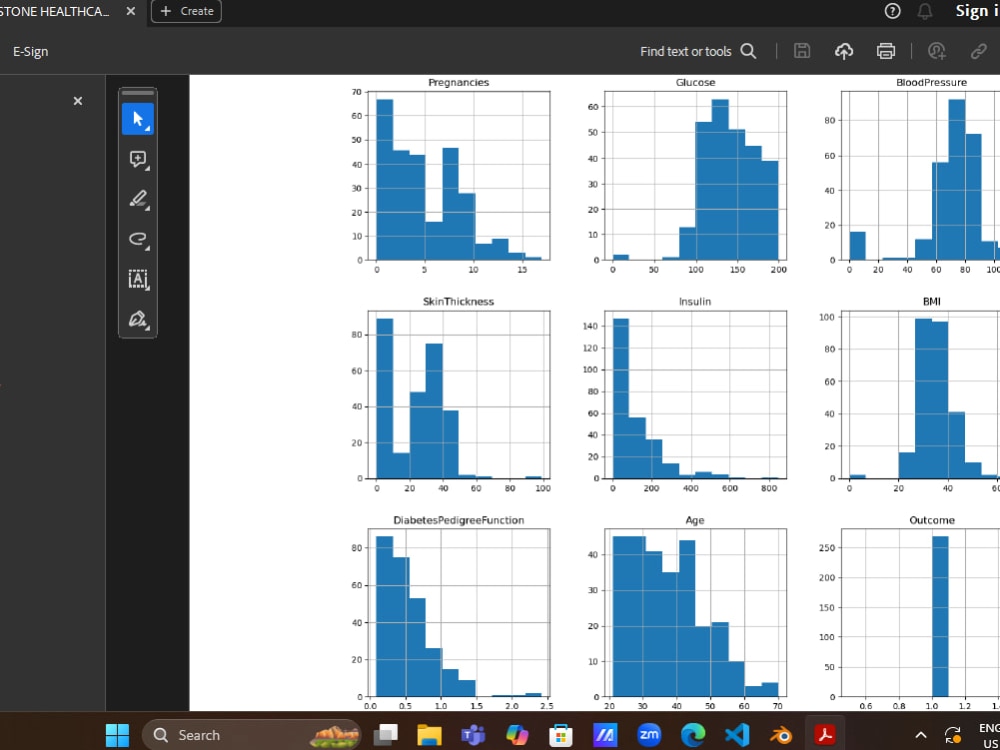The image size is (1000, 750).
Task: Click the Outcome chart title
Action: tap(932, 520)
